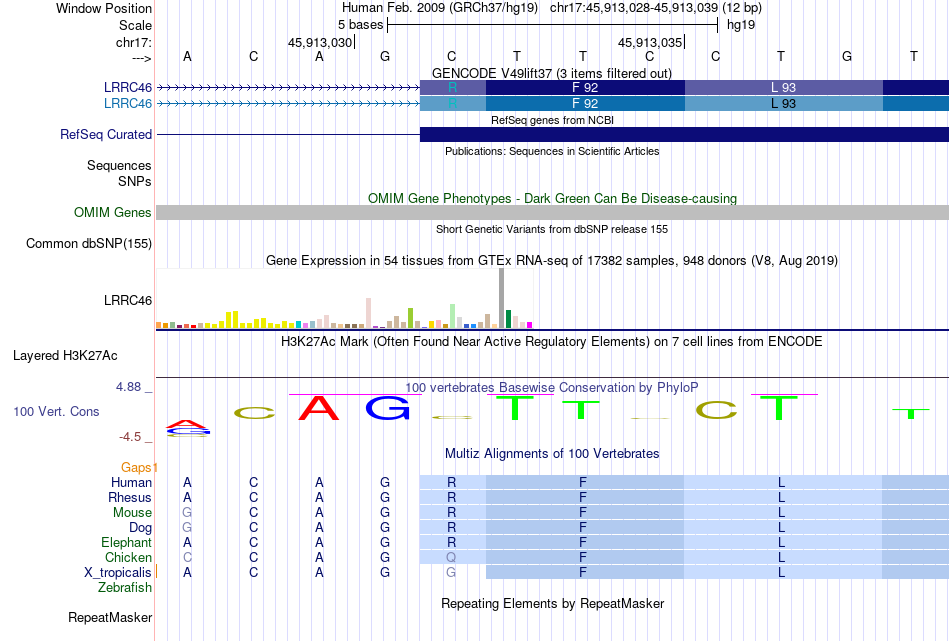Click the R codon in dark LRRC46 transcript
950x641 pixels.
click(453, 87)
